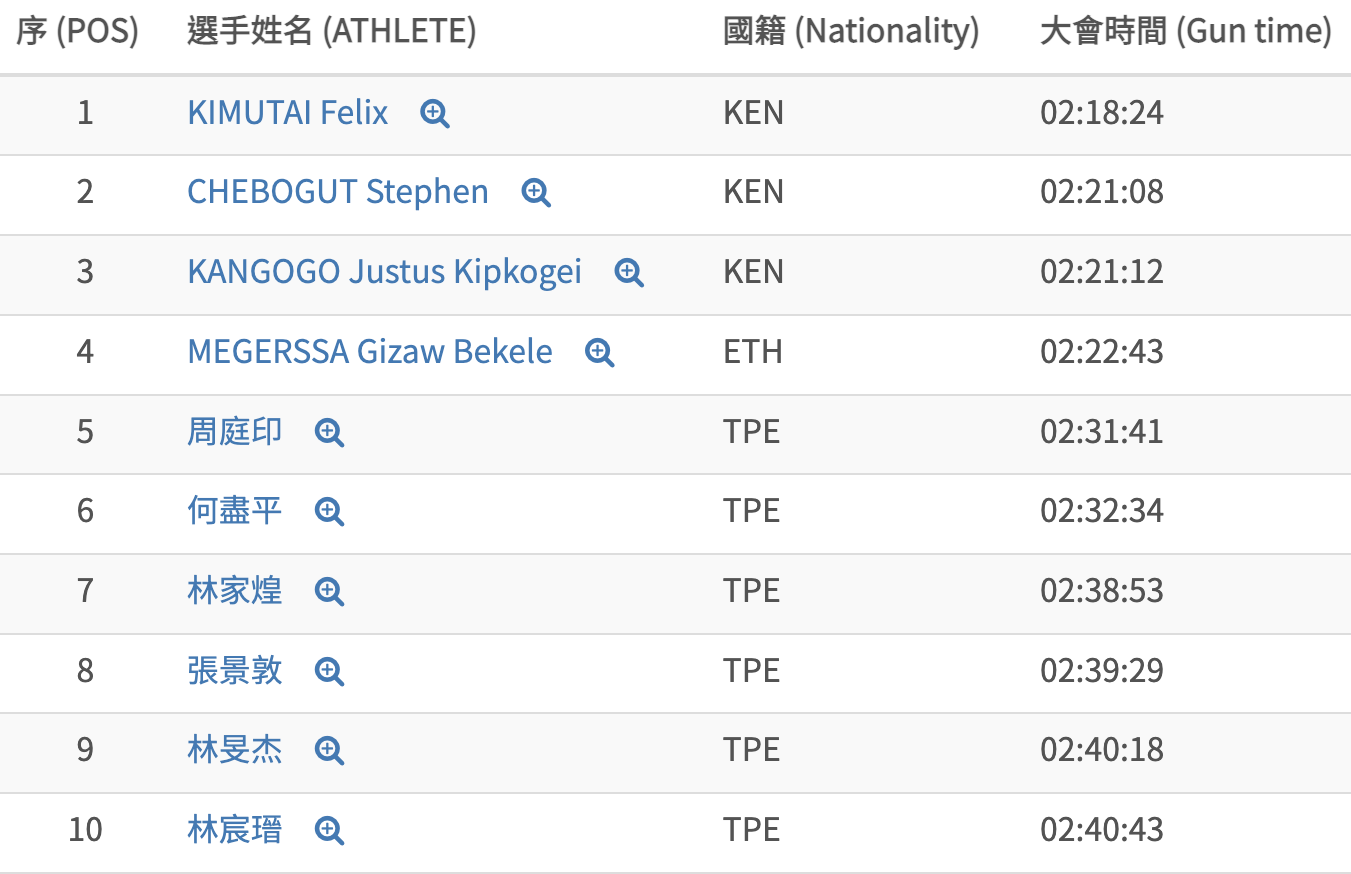Open the 何盡平 athlete link
The height and width of the screenshot is (874, 1351).
coord(234,511)
